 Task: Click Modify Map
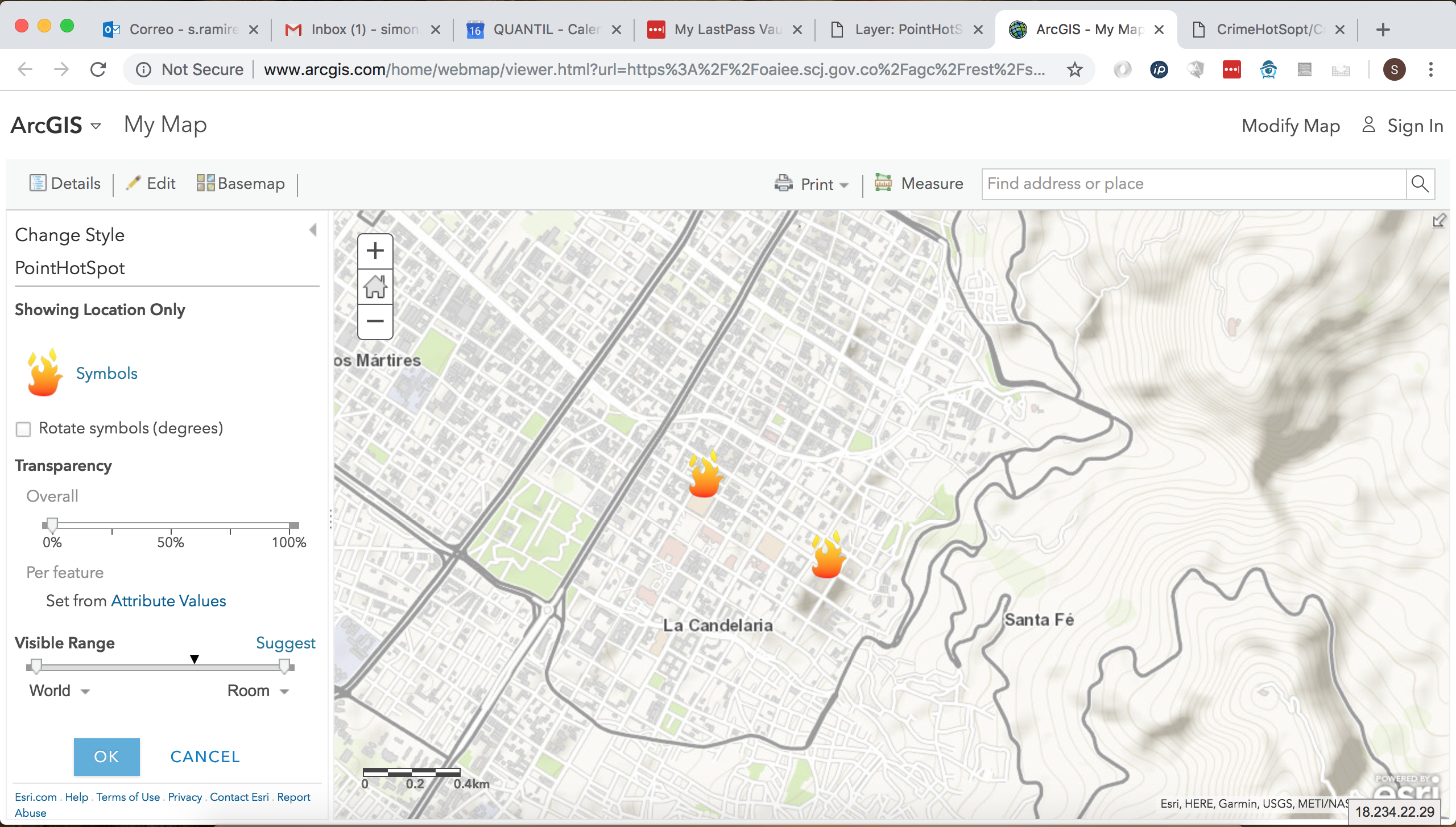point(1290,125)
